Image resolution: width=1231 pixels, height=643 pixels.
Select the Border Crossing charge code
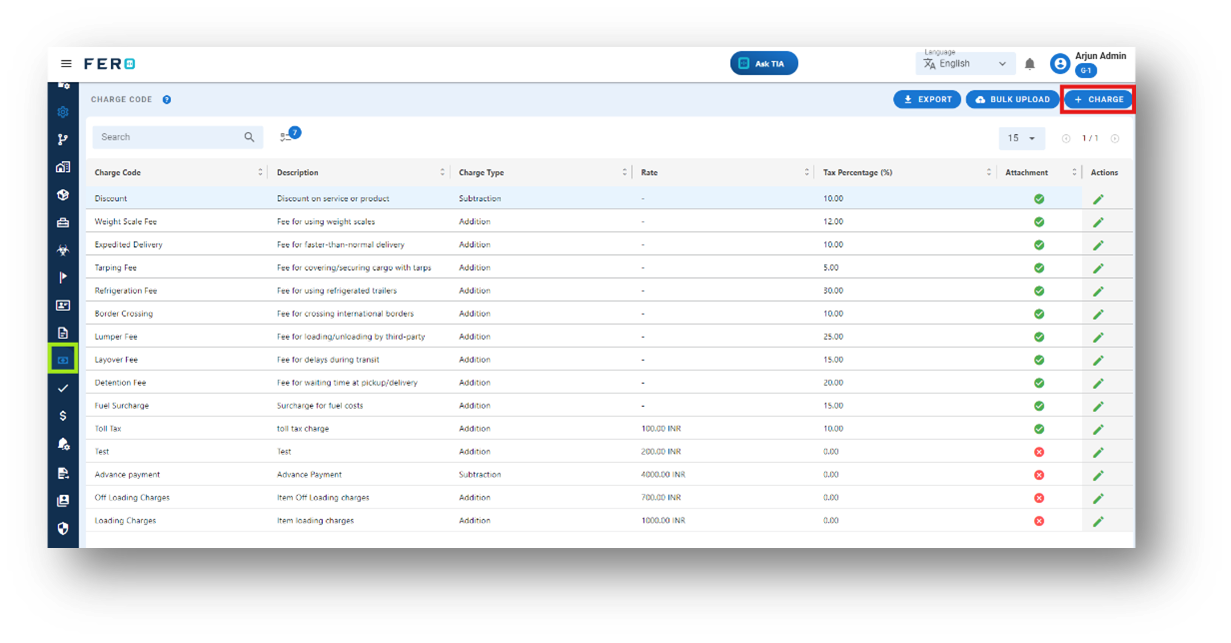click(124, 314)
